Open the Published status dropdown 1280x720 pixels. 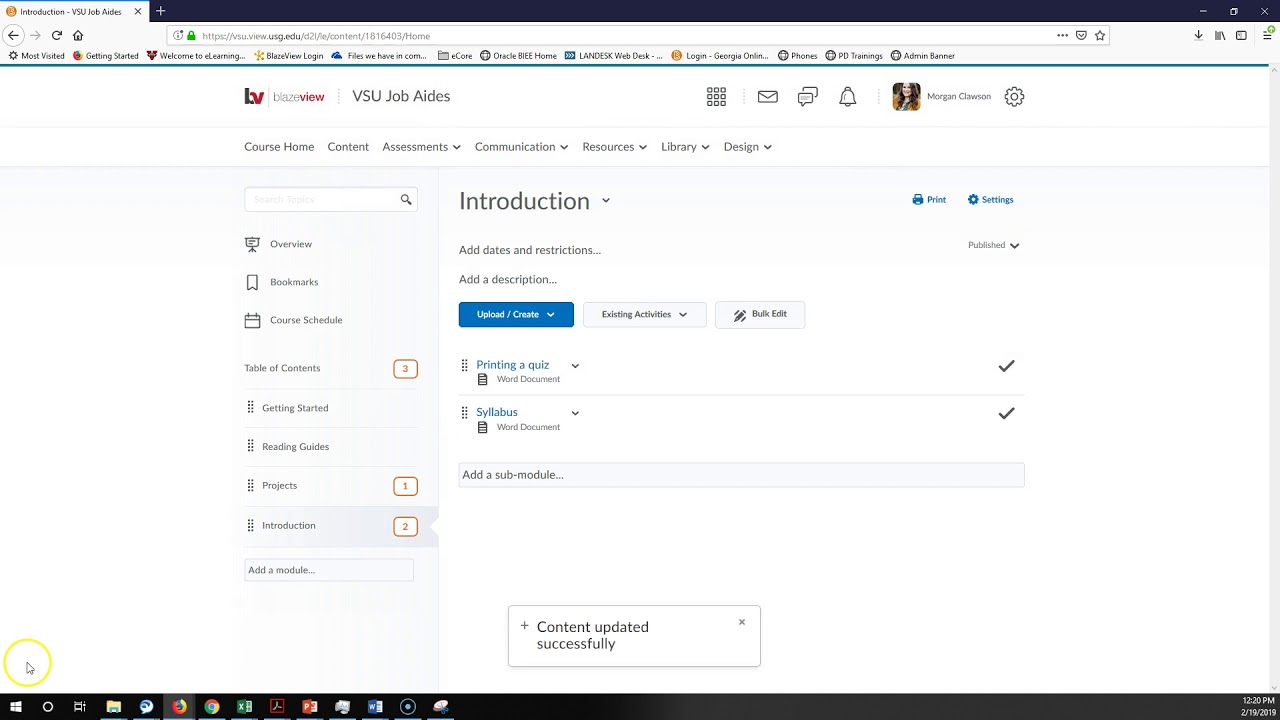[994, 245]
